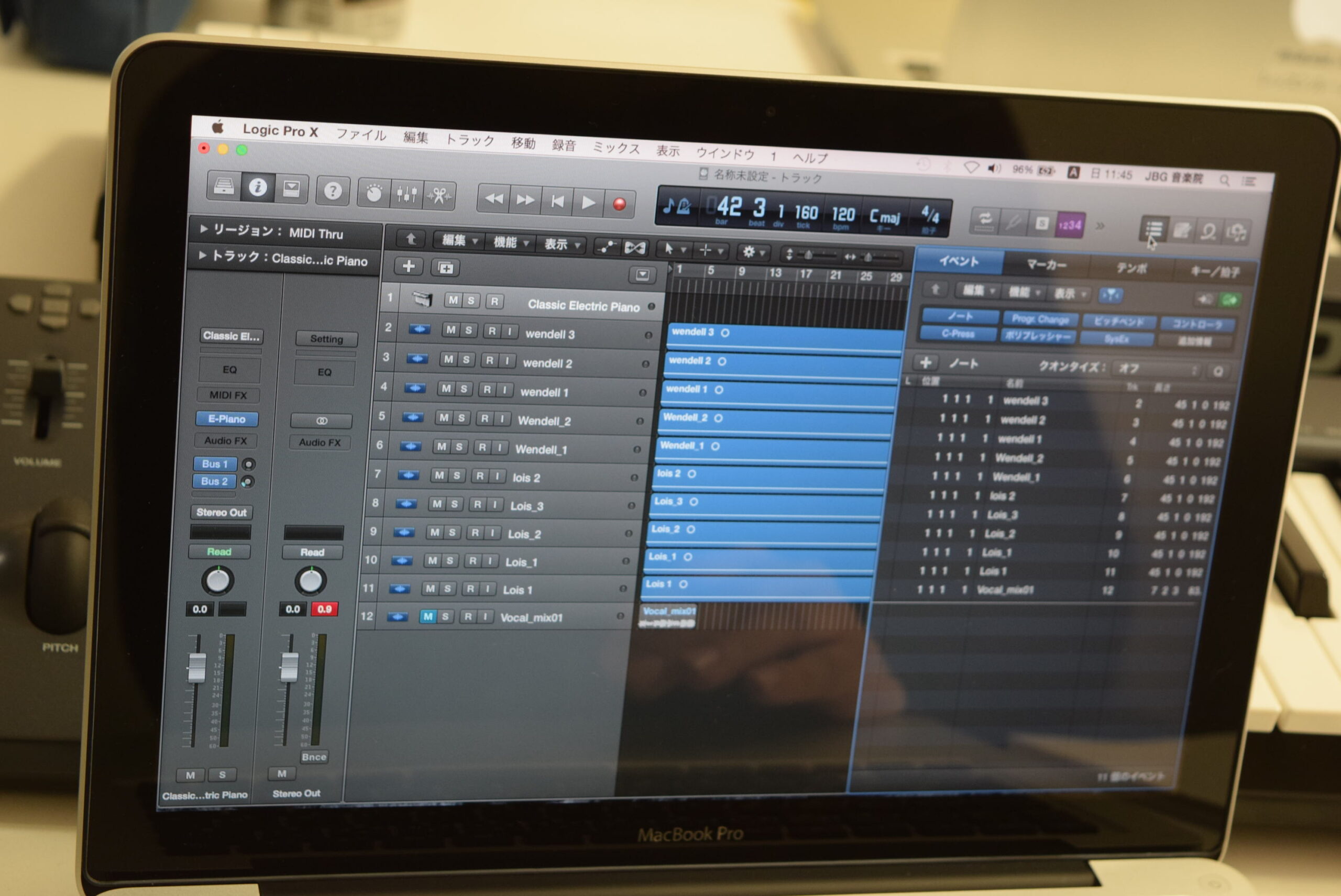The width and height of the screenshot is (1341, 896).
Task: Click the Read automation button on Classic Piano strip
Action: pyautogui.click(x=219, y=551)
